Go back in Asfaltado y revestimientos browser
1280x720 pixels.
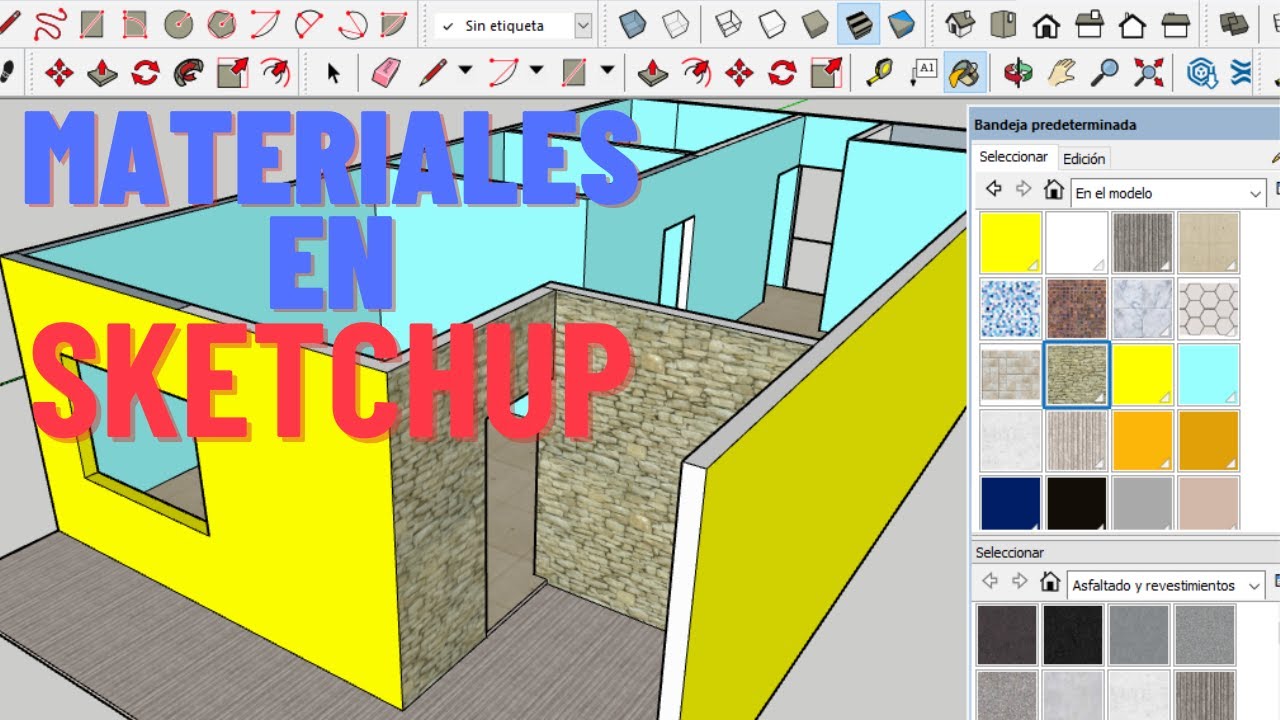click(x=990, y=581)
